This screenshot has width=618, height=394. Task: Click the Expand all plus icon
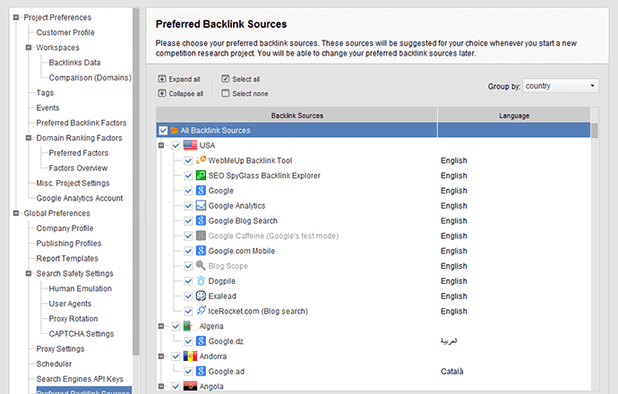(162, 79)
